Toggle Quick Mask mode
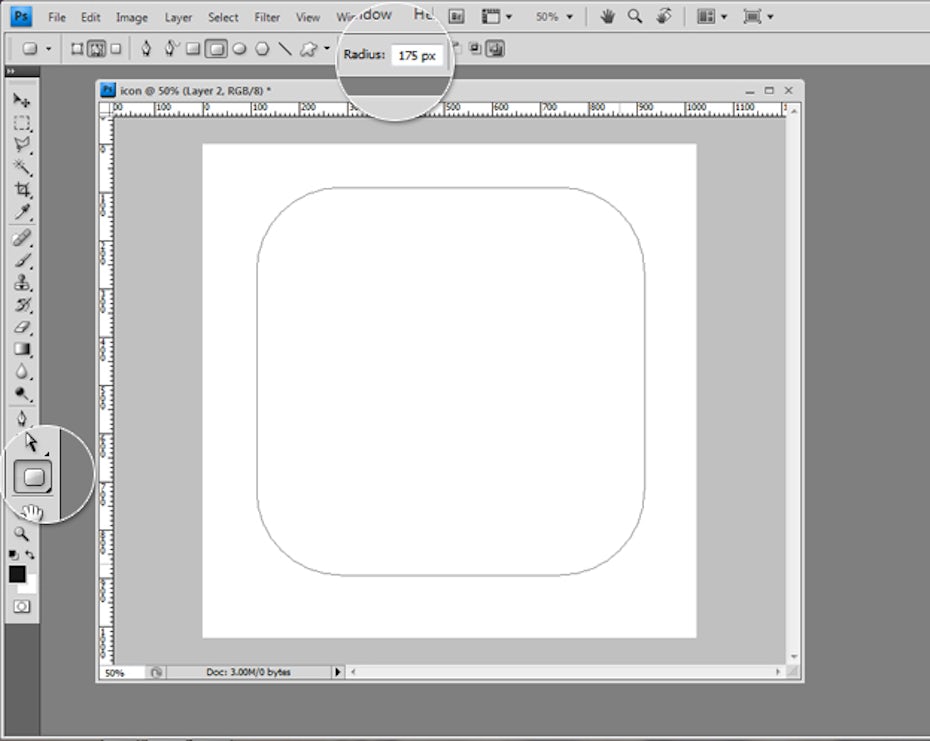The width and height of the screenshot is (930, 741). tap(21, 606)
